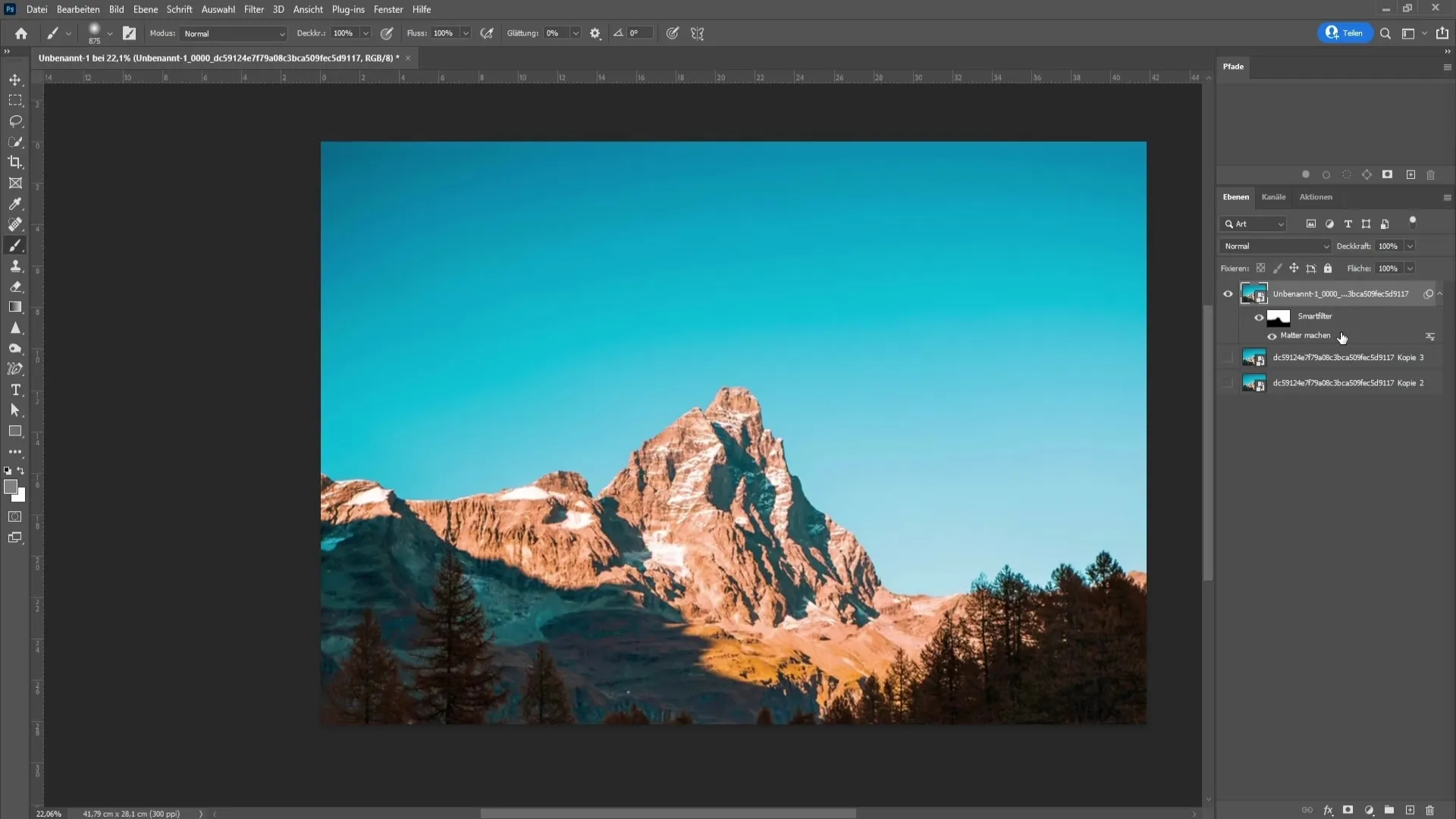The height and width of the screenshot is (819, 1456).
Task: Click the Aktionen tab in panel
Action: [1315, 197]
